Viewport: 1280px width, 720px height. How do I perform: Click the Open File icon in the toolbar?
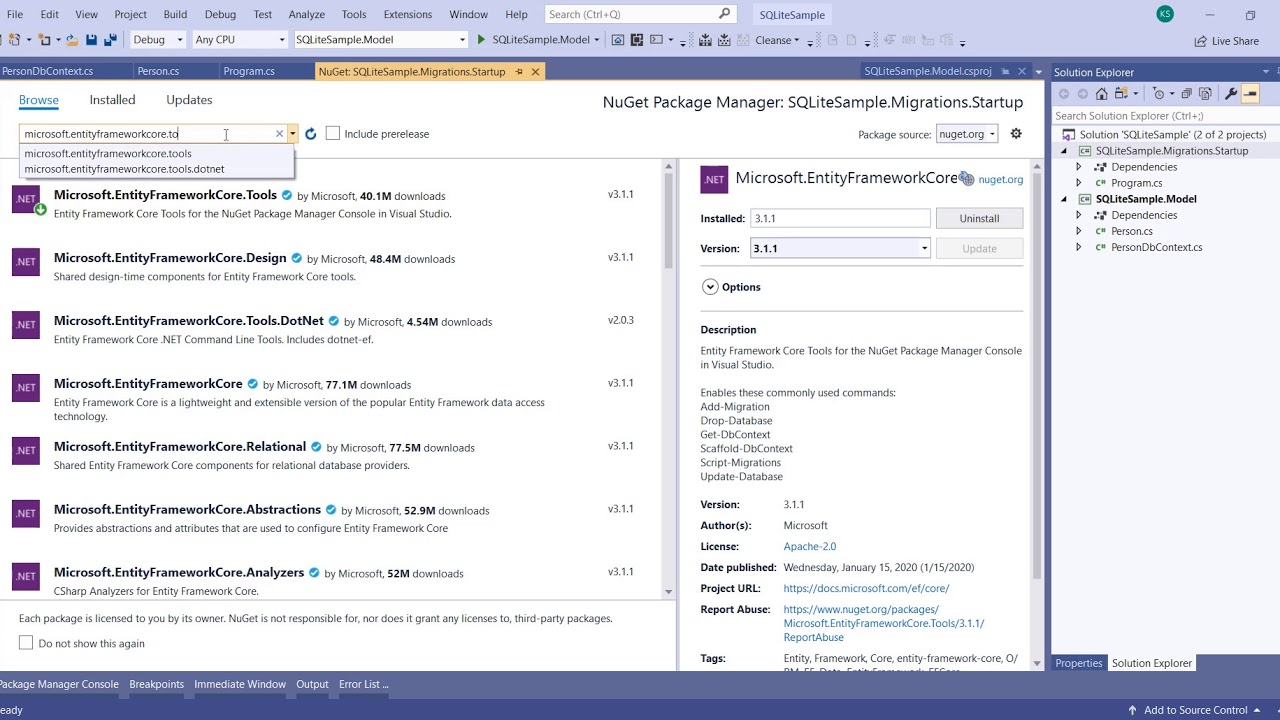(x=71, y=40)
